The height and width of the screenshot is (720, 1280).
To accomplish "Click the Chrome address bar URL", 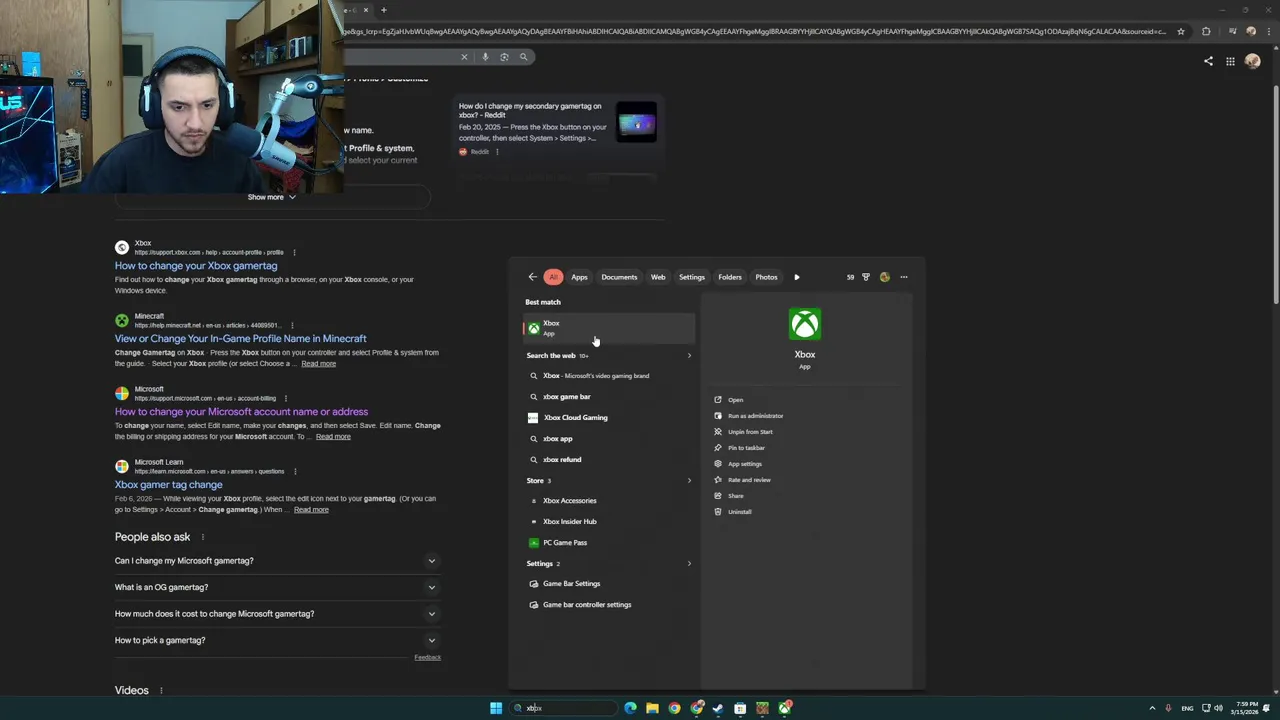I will pyautogui.click(x=755, y=31).
